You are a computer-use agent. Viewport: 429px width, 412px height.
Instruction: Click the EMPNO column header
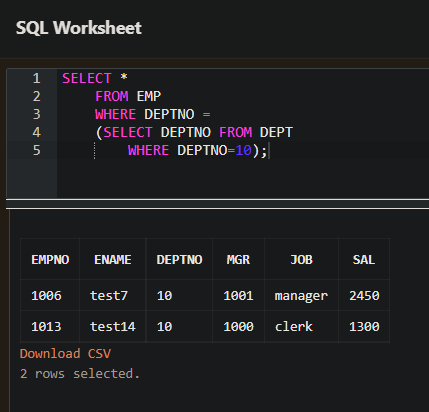click(50, 260)
